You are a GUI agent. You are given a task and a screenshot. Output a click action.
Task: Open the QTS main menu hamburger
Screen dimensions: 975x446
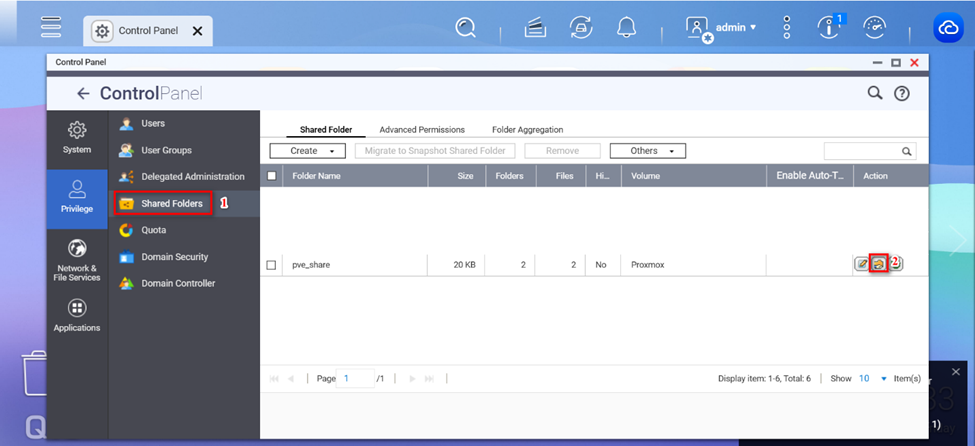pyautogui.click(x=51, y=28)
